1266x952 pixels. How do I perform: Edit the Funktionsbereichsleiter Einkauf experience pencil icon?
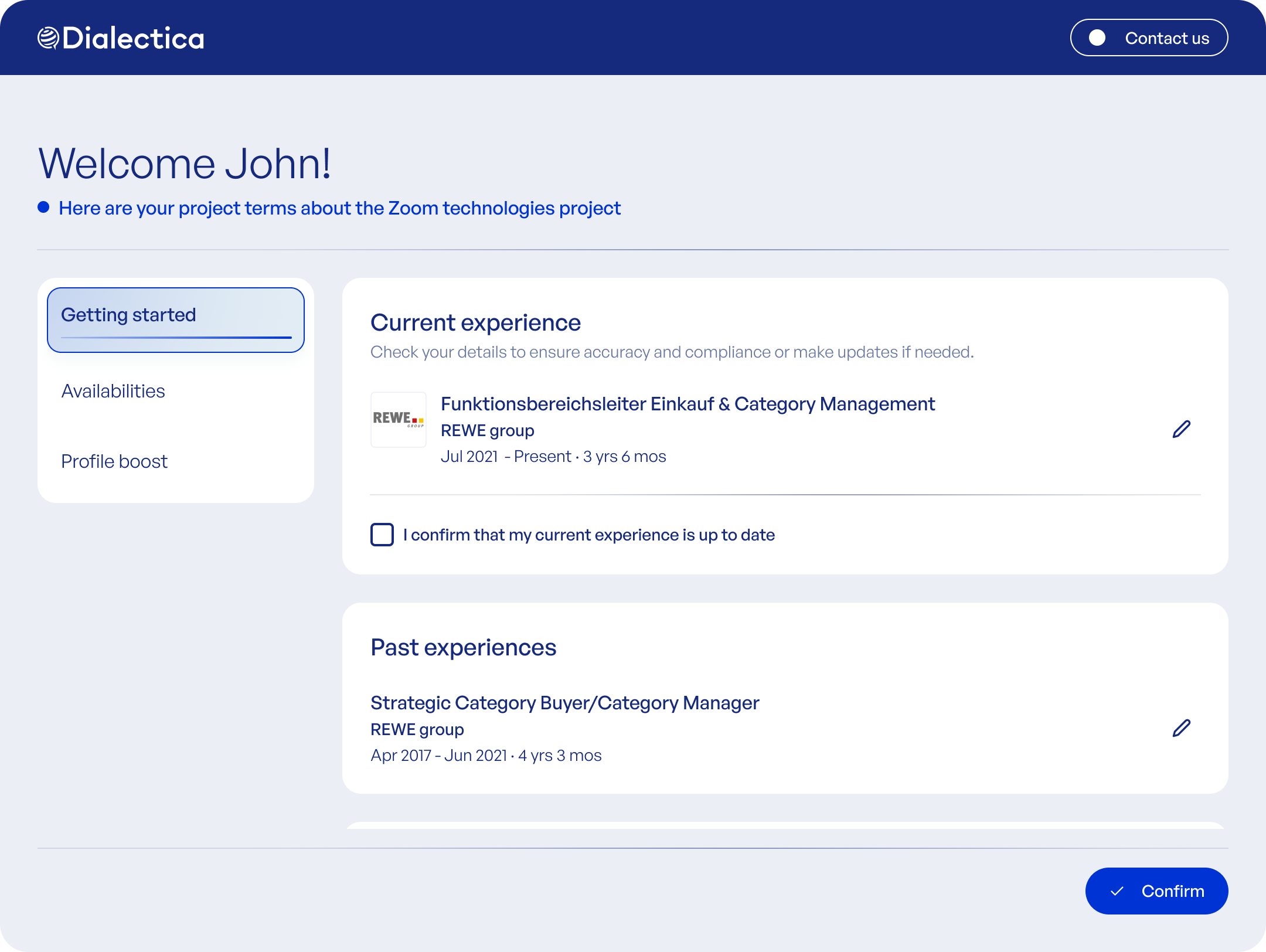(1181, 429)
